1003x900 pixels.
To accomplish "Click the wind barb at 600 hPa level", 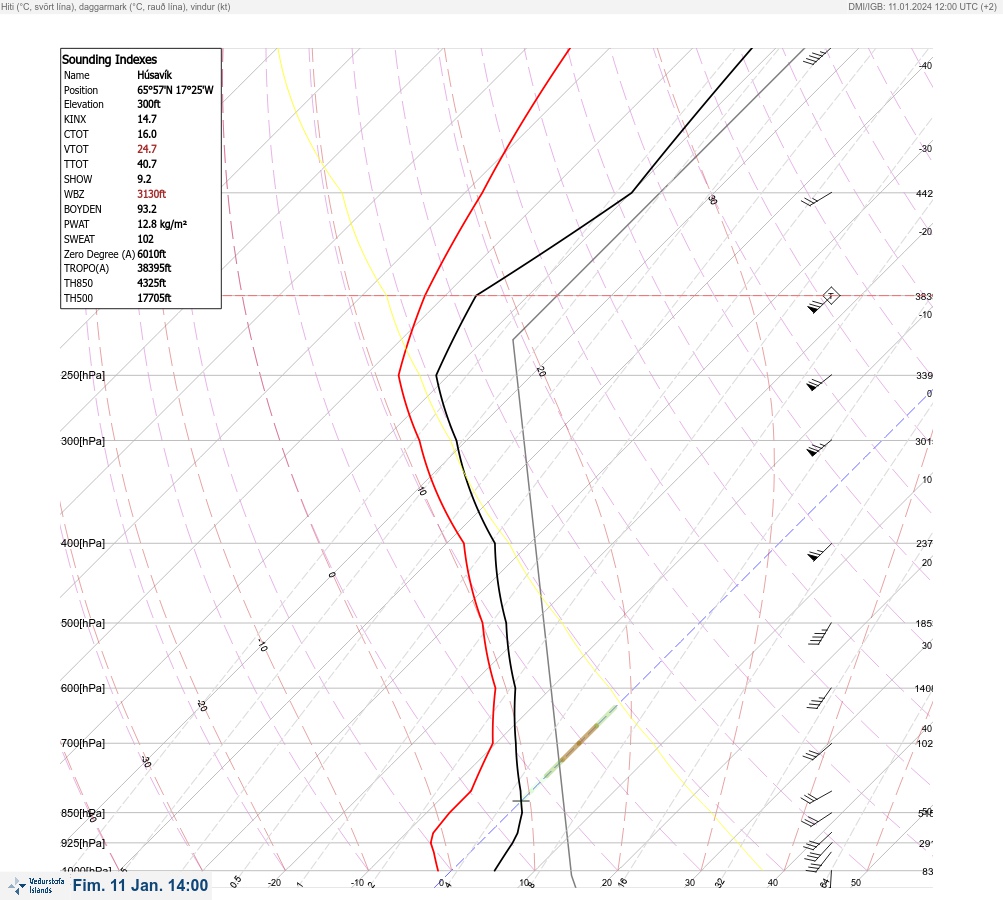I will coord(819,699).
